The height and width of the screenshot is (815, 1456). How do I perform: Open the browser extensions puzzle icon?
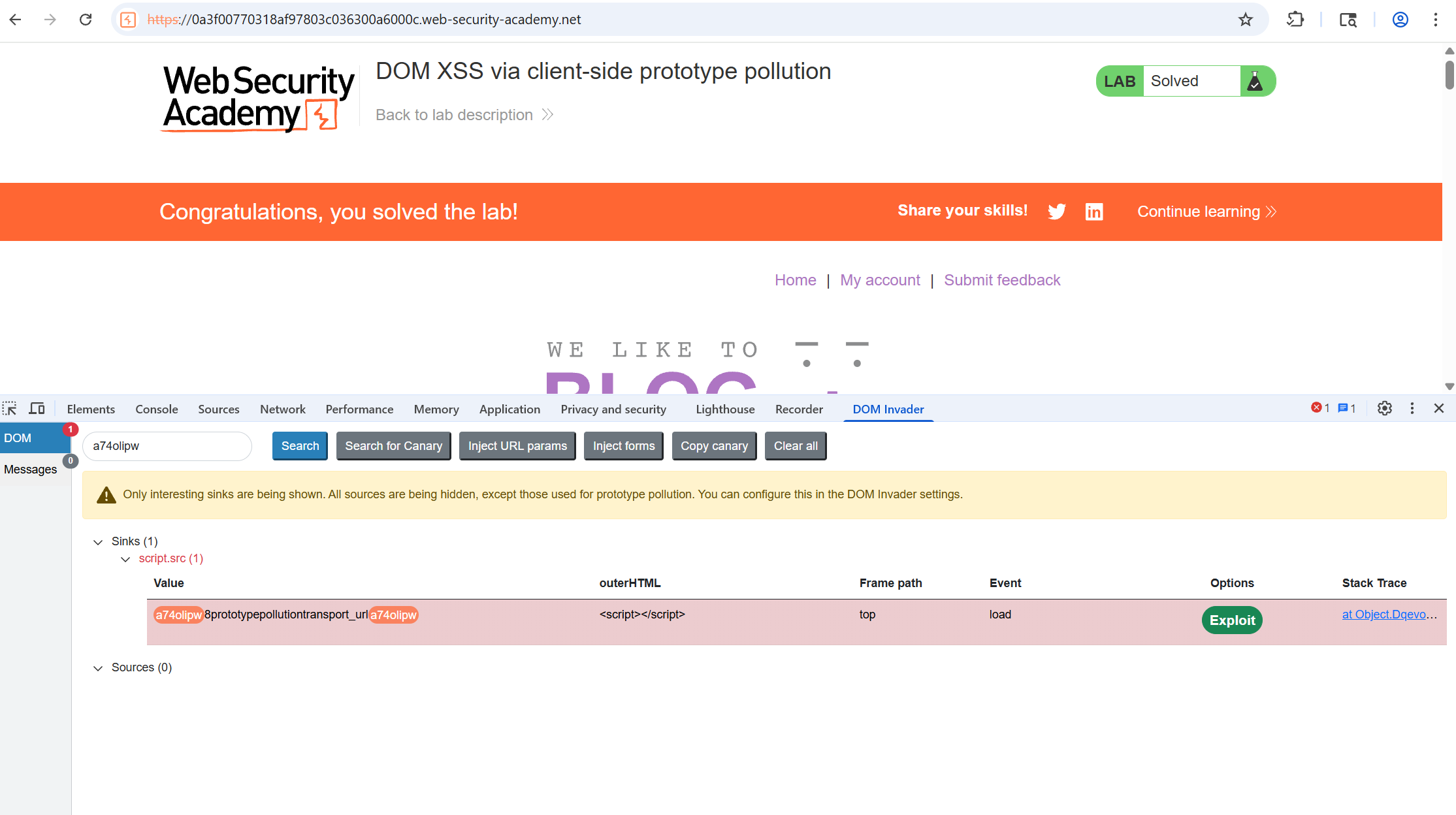(1295, 20)
